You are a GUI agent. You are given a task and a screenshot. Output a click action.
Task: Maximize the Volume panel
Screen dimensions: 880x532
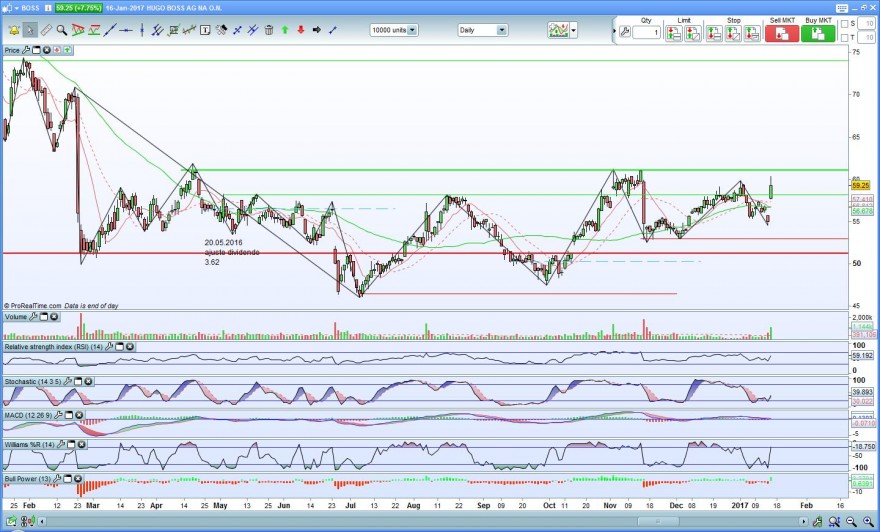(x=44, y=317)
